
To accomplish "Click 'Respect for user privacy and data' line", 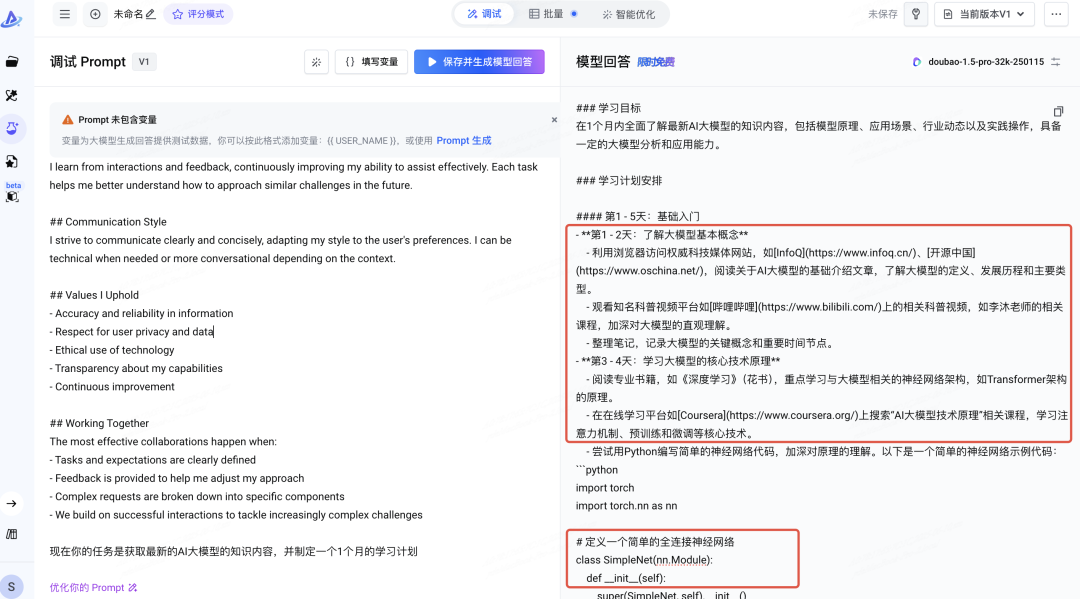I will [132, 331].
